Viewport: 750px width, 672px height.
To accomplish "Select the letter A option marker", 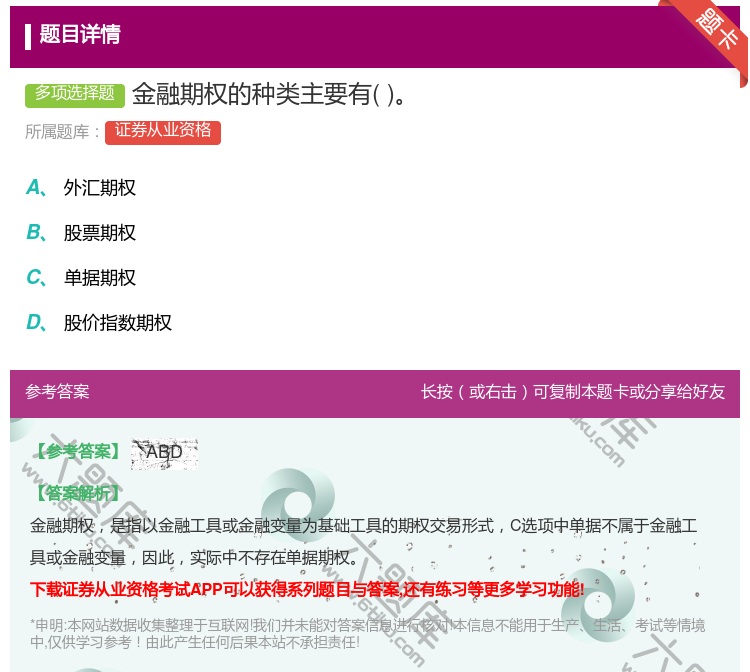I will pyautogui.click(x=35, y=188).
